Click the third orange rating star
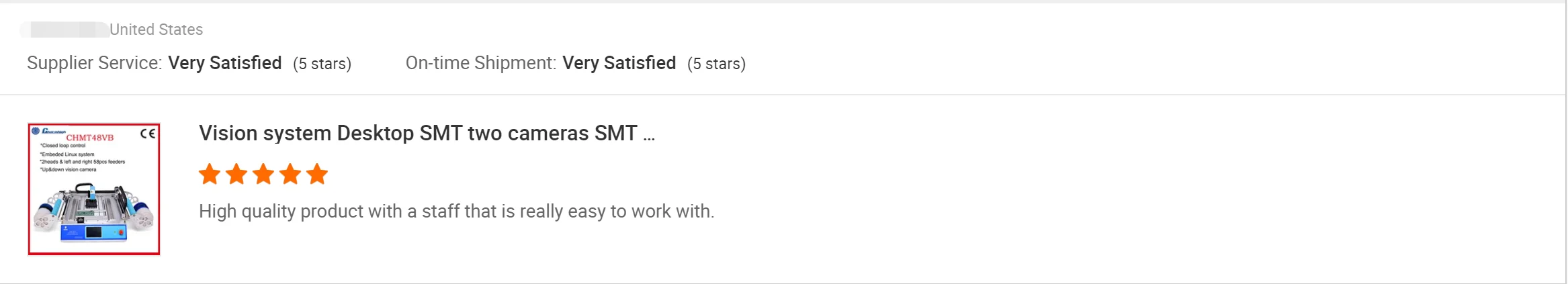Viewport: 1568px width, 284px height. (263, 175)
